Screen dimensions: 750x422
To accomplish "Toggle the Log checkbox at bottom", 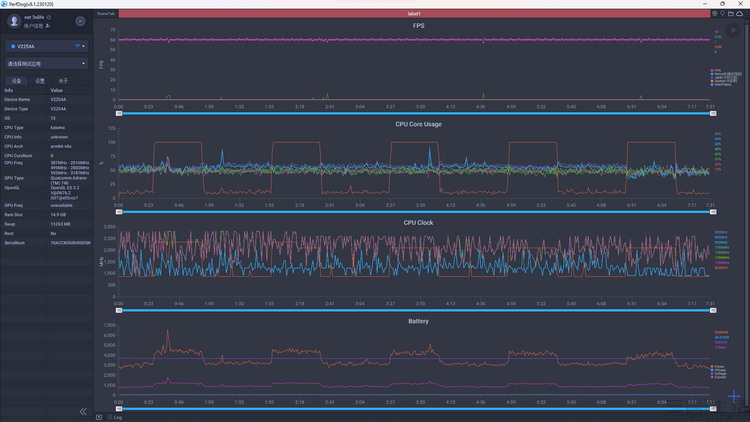I will coord(110,417).
